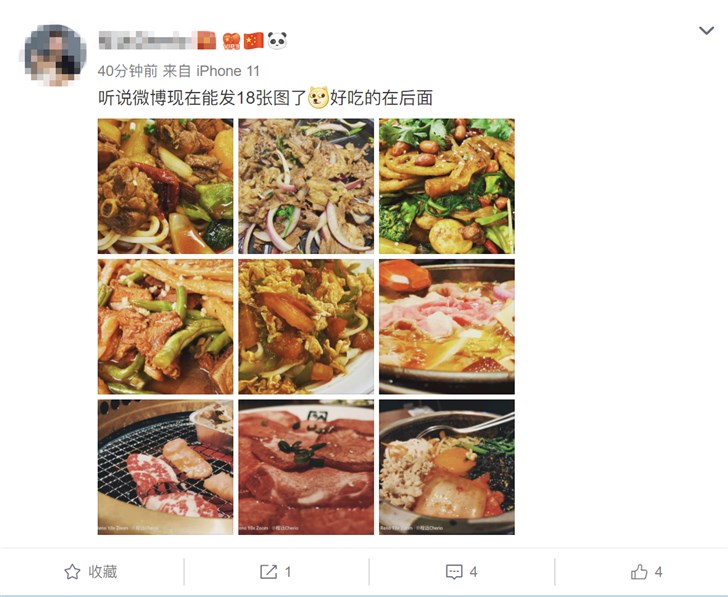Open the braised ribs with noodles photo
This screenshot has height=597, width=728.
165,186
